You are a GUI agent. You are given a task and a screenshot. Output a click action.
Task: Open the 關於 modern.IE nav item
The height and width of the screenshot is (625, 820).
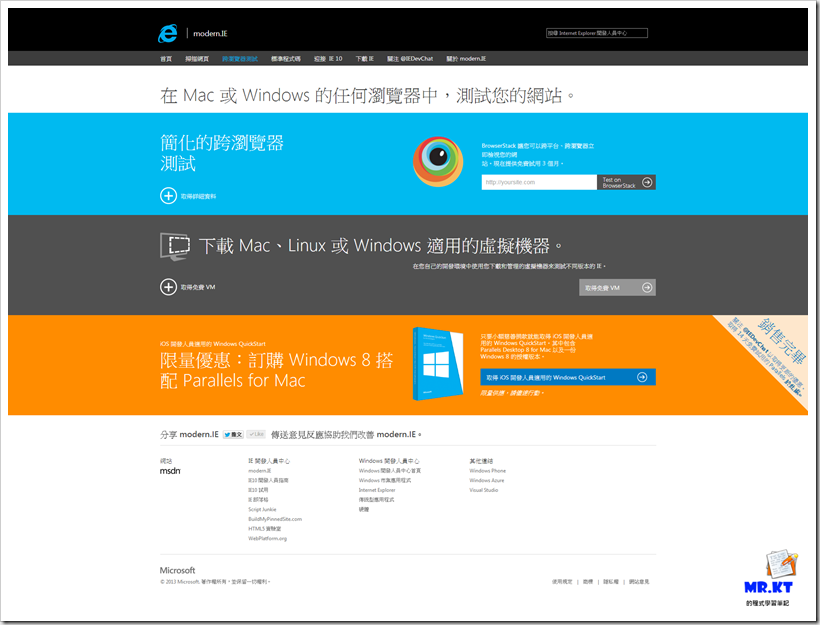coord(466,59)
